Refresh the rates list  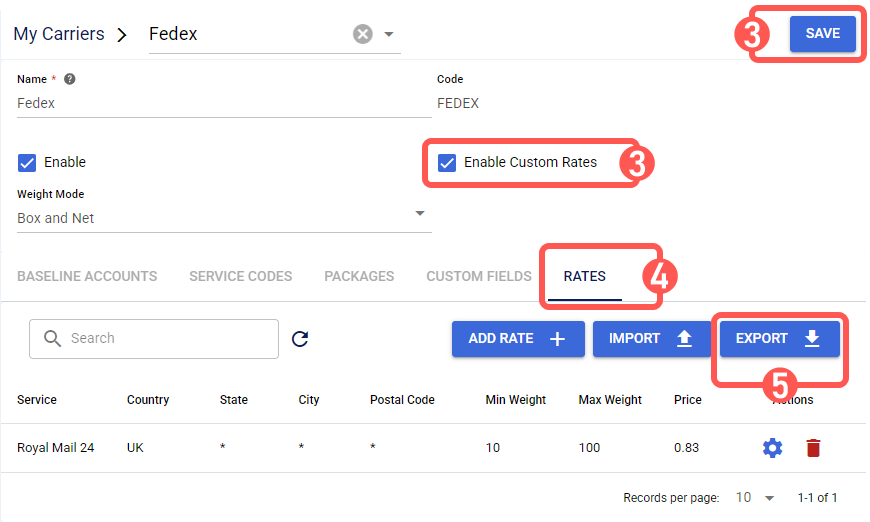tap(300, 338)
